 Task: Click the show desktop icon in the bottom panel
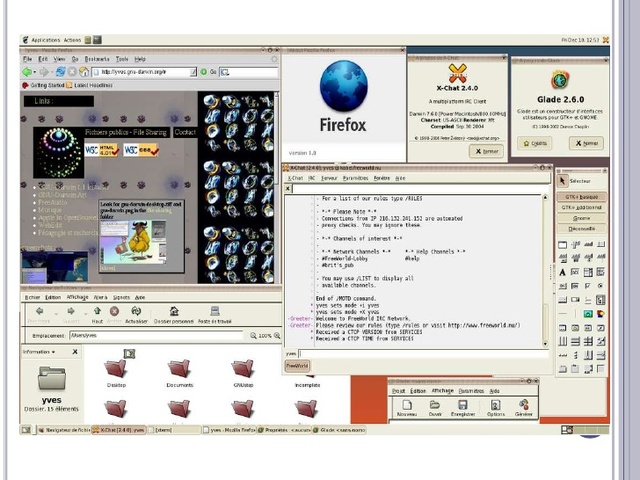[26, 430]
